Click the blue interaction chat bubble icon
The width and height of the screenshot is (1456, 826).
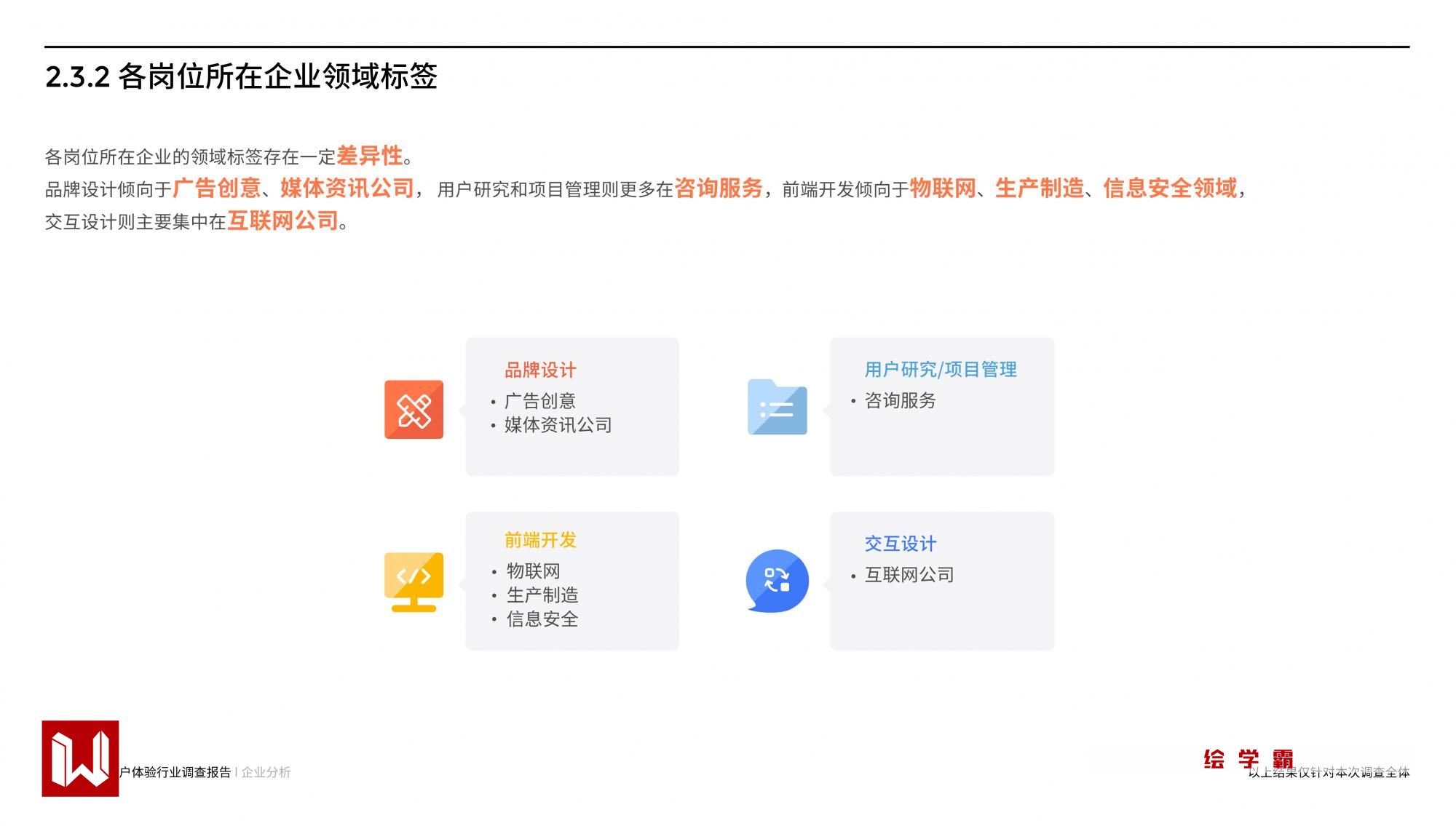pos(777,581)
